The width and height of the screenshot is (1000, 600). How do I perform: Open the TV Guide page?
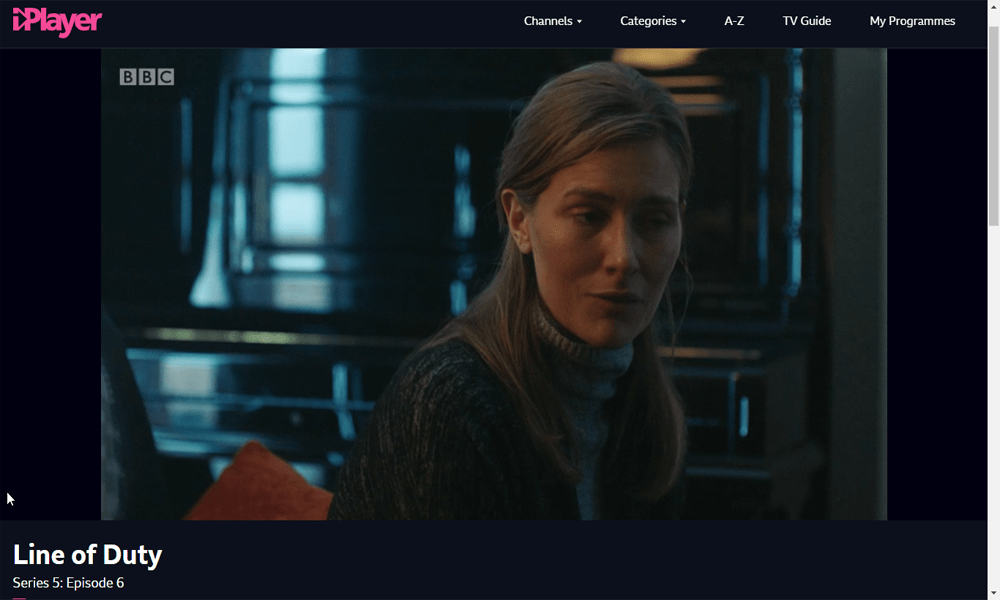point(806,21)
